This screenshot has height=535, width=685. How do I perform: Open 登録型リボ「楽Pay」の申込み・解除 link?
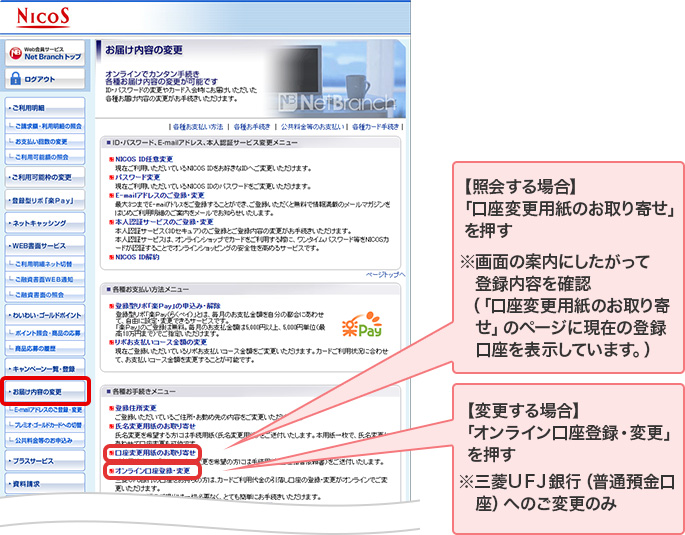click(168, 306)
